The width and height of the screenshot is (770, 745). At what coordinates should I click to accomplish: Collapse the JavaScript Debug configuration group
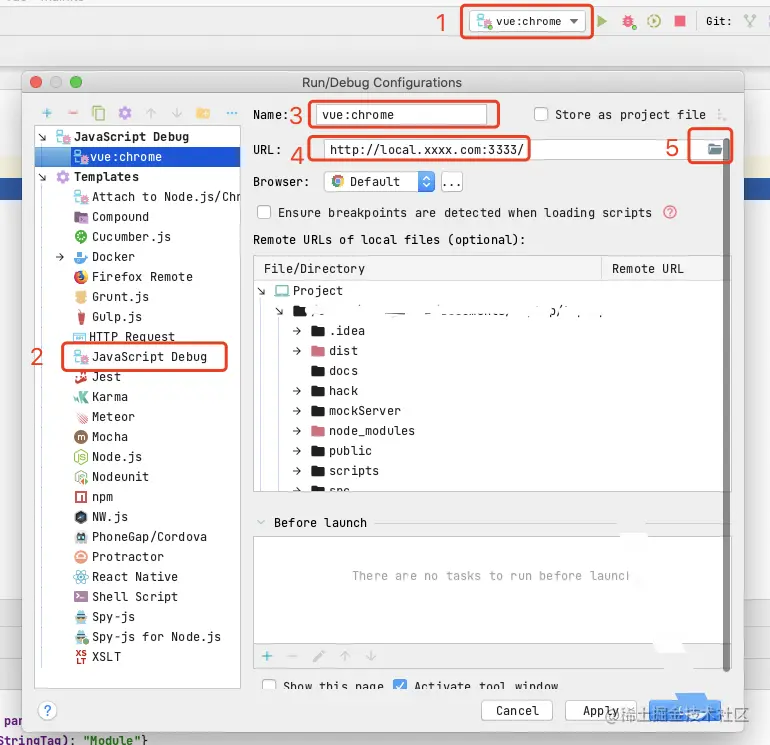pyautogui.click(x=43, y=137)
